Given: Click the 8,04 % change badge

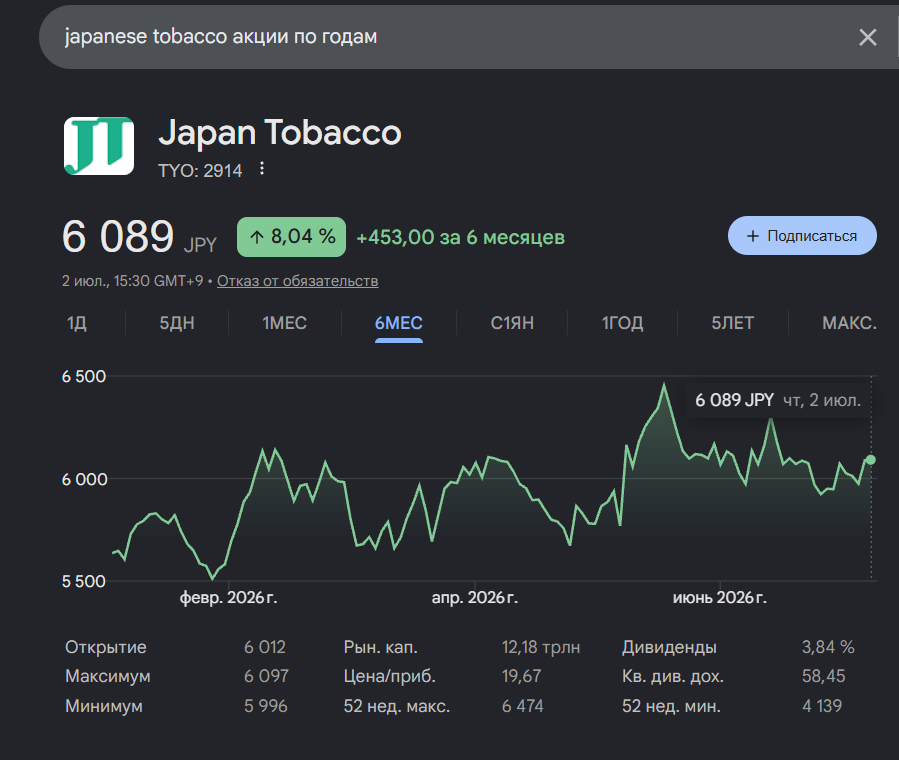Looking at the screenshot, I should pyautogui.click(x=291, y=236).
